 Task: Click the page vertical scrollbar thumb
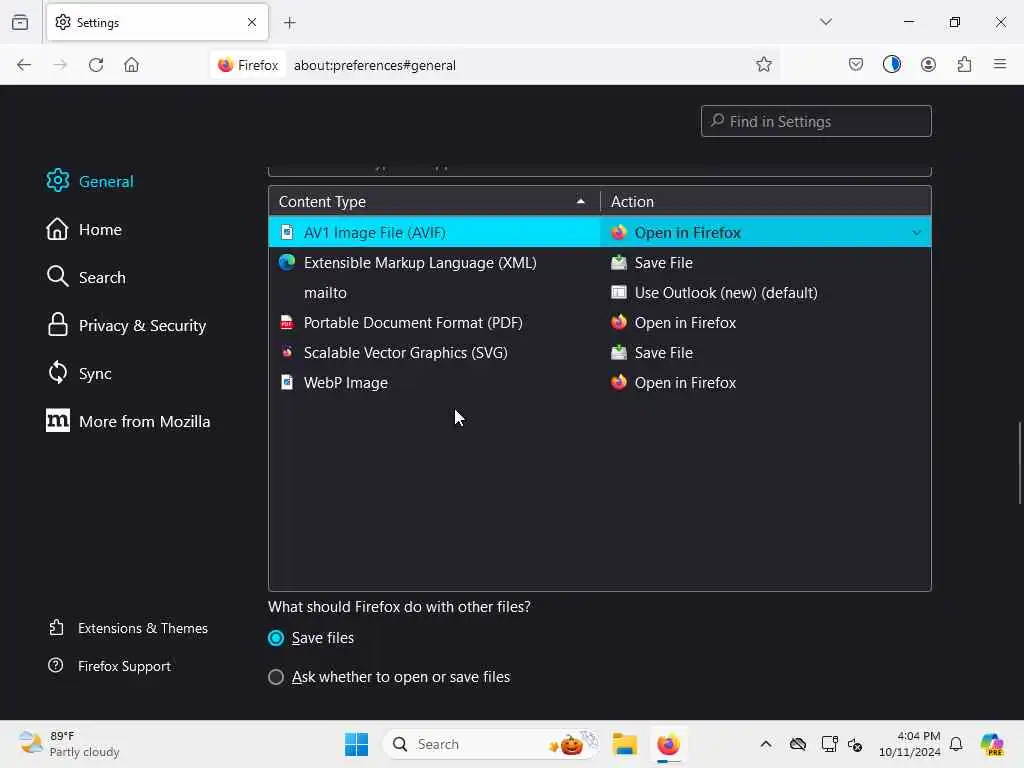pos(1019,463)
